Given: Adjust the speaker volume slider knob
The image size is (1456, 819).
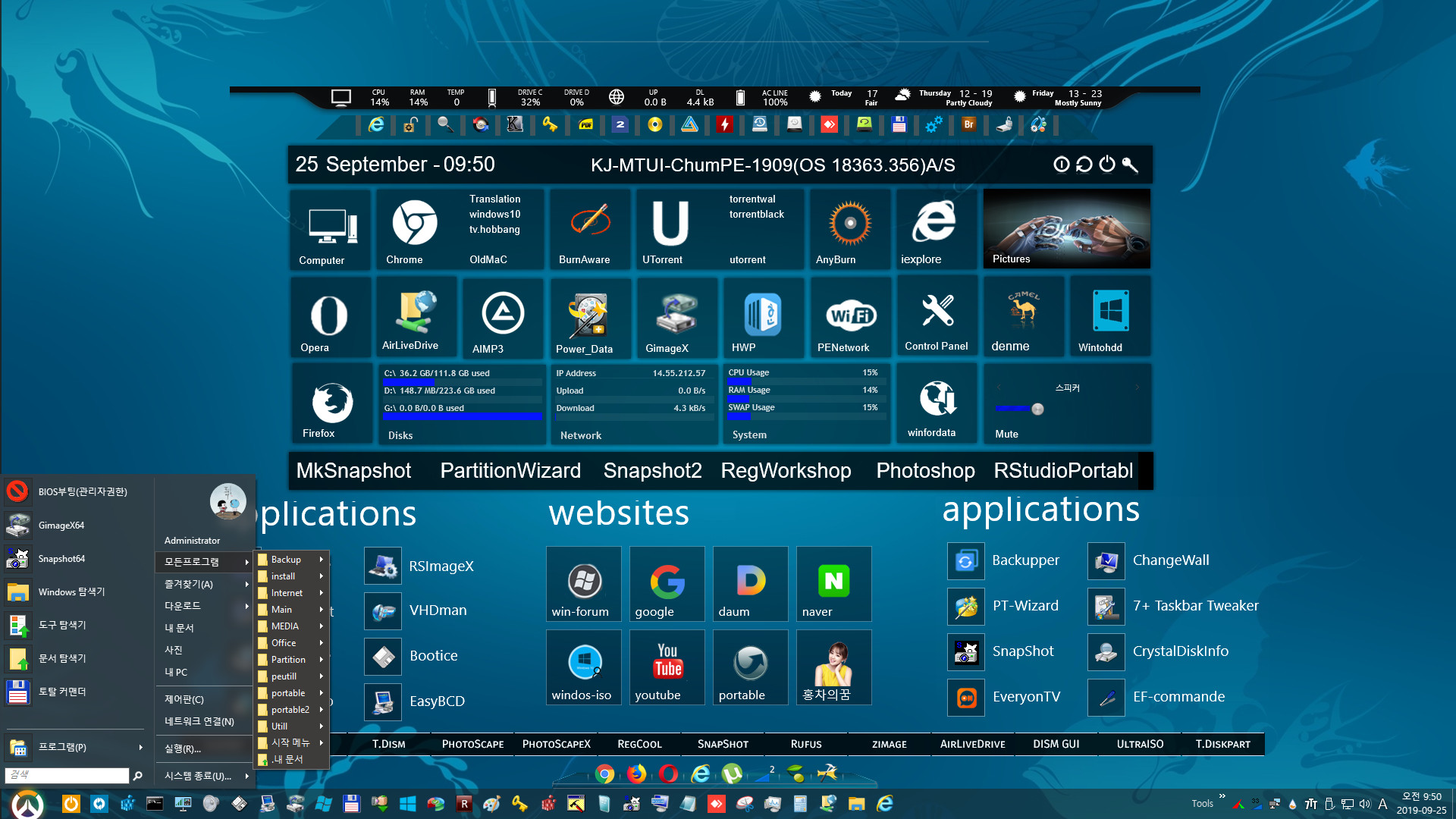Looking at the screenshot, I should coord(1037,409).
